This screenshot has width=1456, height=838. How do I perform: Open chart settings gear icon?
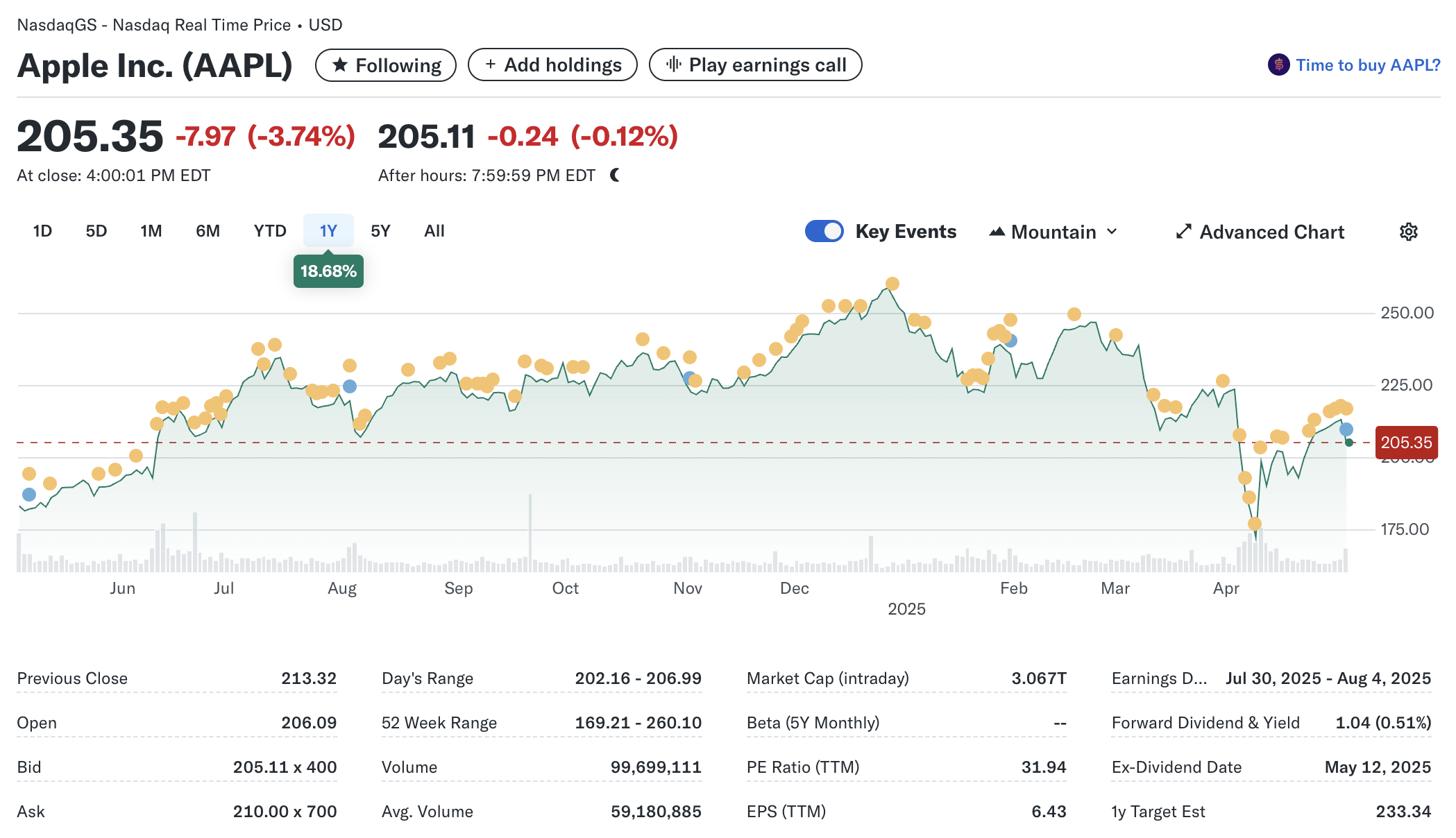coord(1408,232)
